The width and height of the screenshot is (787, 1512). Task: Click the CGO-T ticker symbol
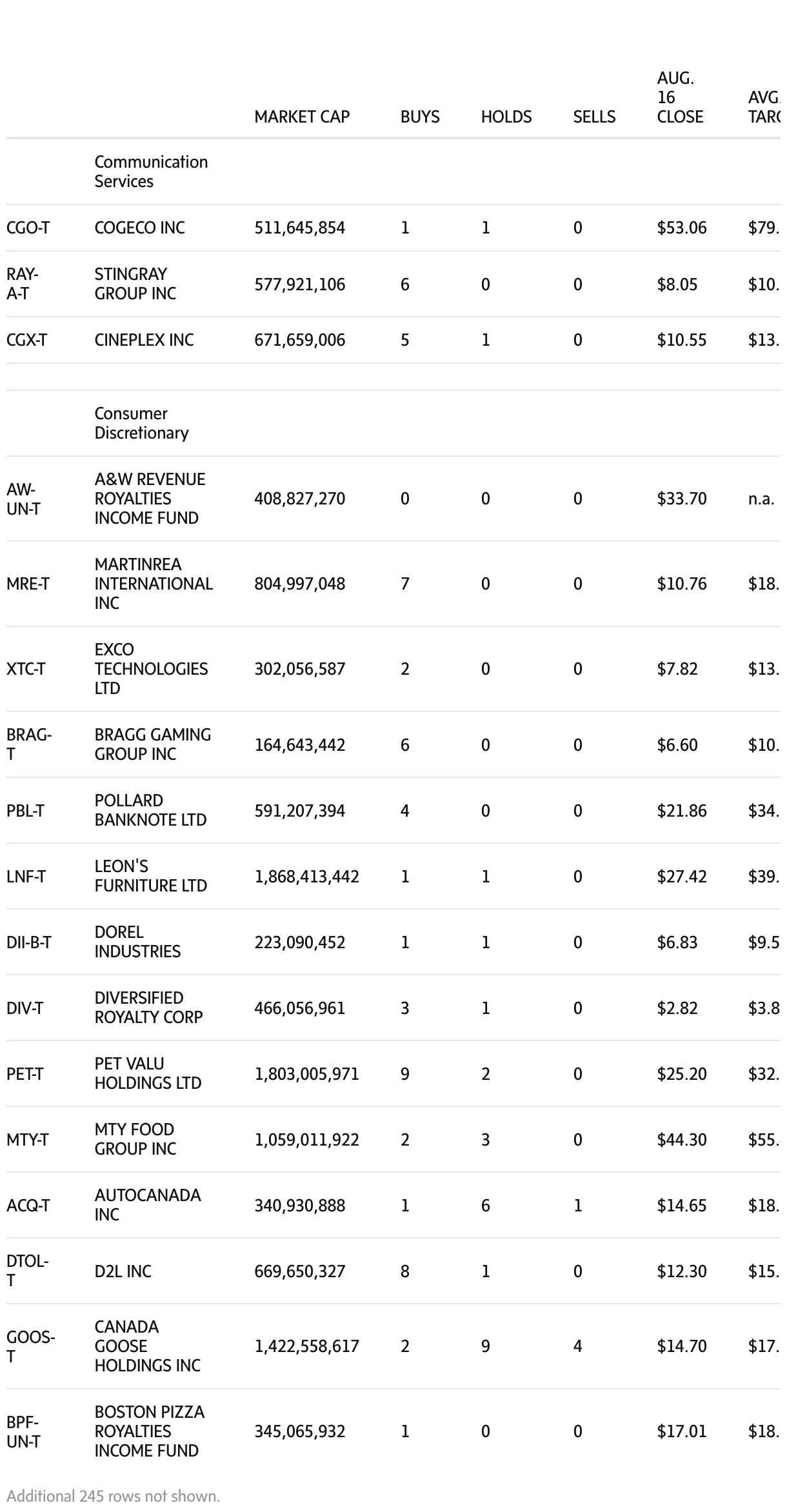point(28,228)
